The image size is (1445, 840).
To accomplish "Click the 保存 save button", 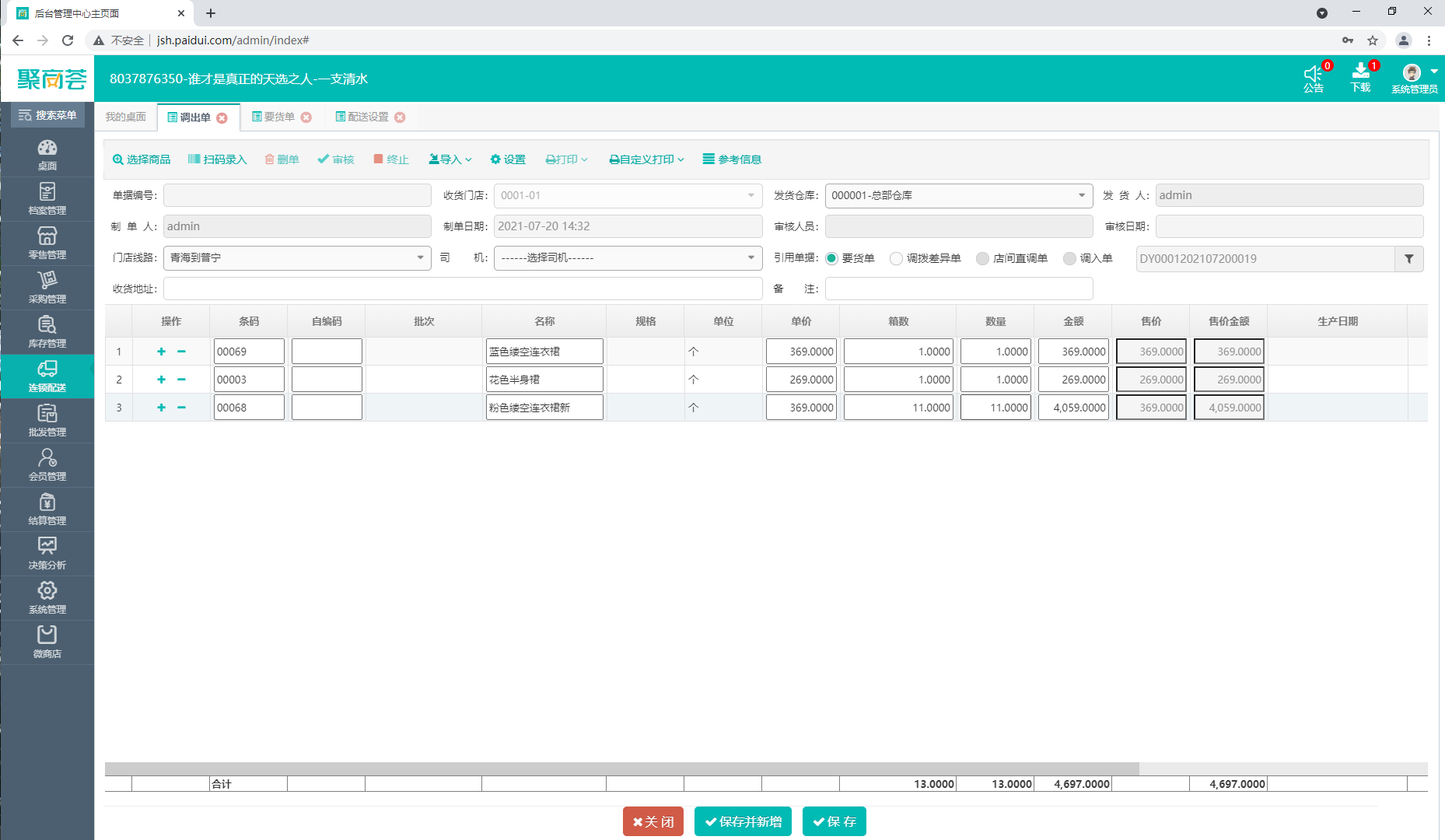I will point(834,821).
